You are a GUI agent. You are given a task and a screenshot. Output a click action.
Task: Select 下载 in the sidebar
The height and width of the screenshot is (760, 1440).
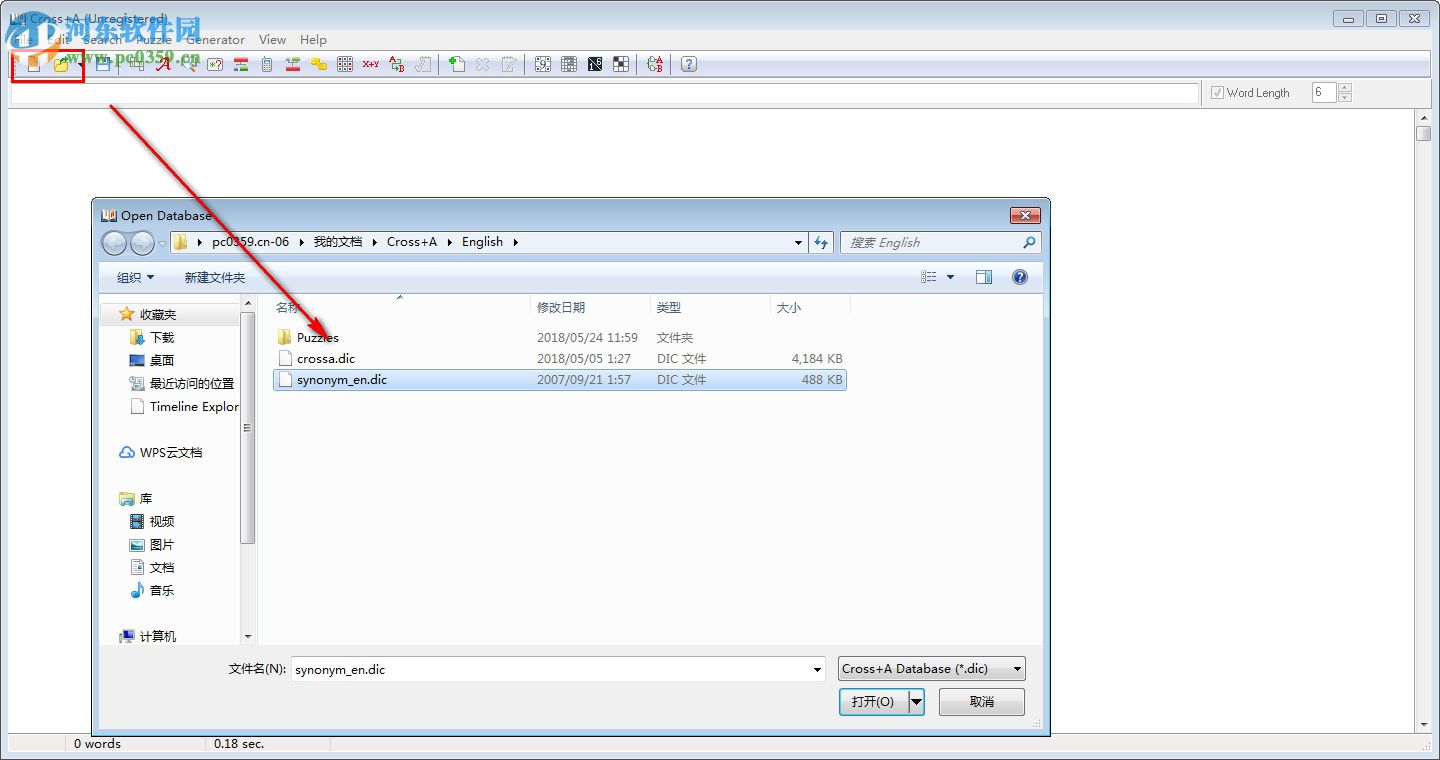(x=161, y=337)
